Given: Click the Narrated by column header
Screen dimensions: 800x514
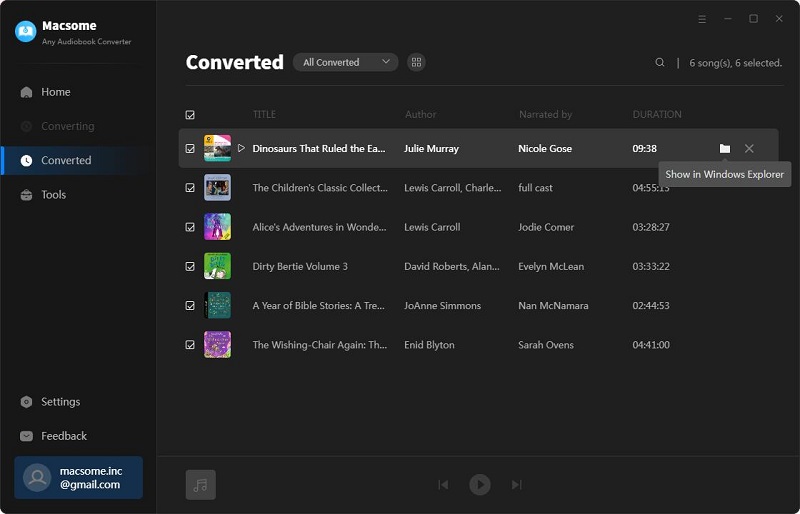Looking at the screenshot, I should (545, 114).
